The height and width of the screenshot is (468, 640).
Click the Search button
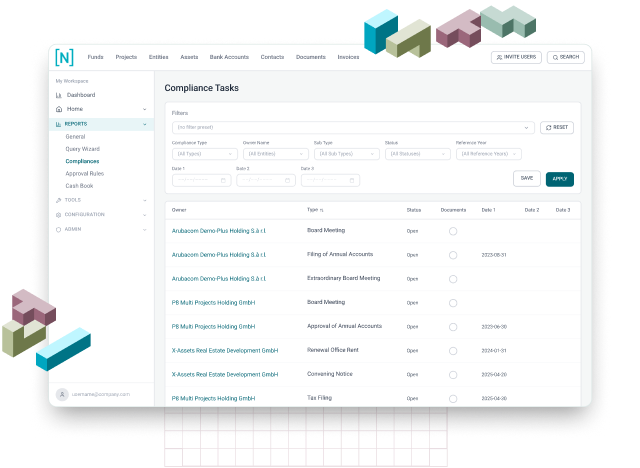tap(566, 58)
